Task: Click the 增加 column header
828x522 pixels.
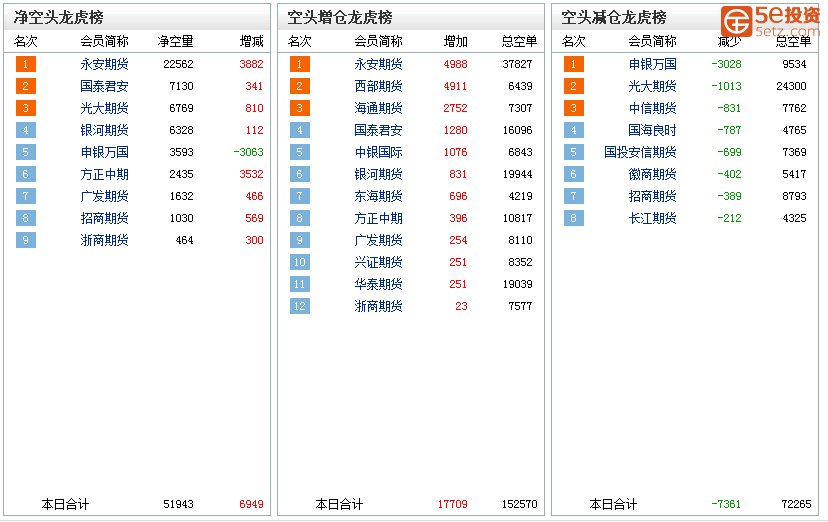Action: click(x=455, y=41)
